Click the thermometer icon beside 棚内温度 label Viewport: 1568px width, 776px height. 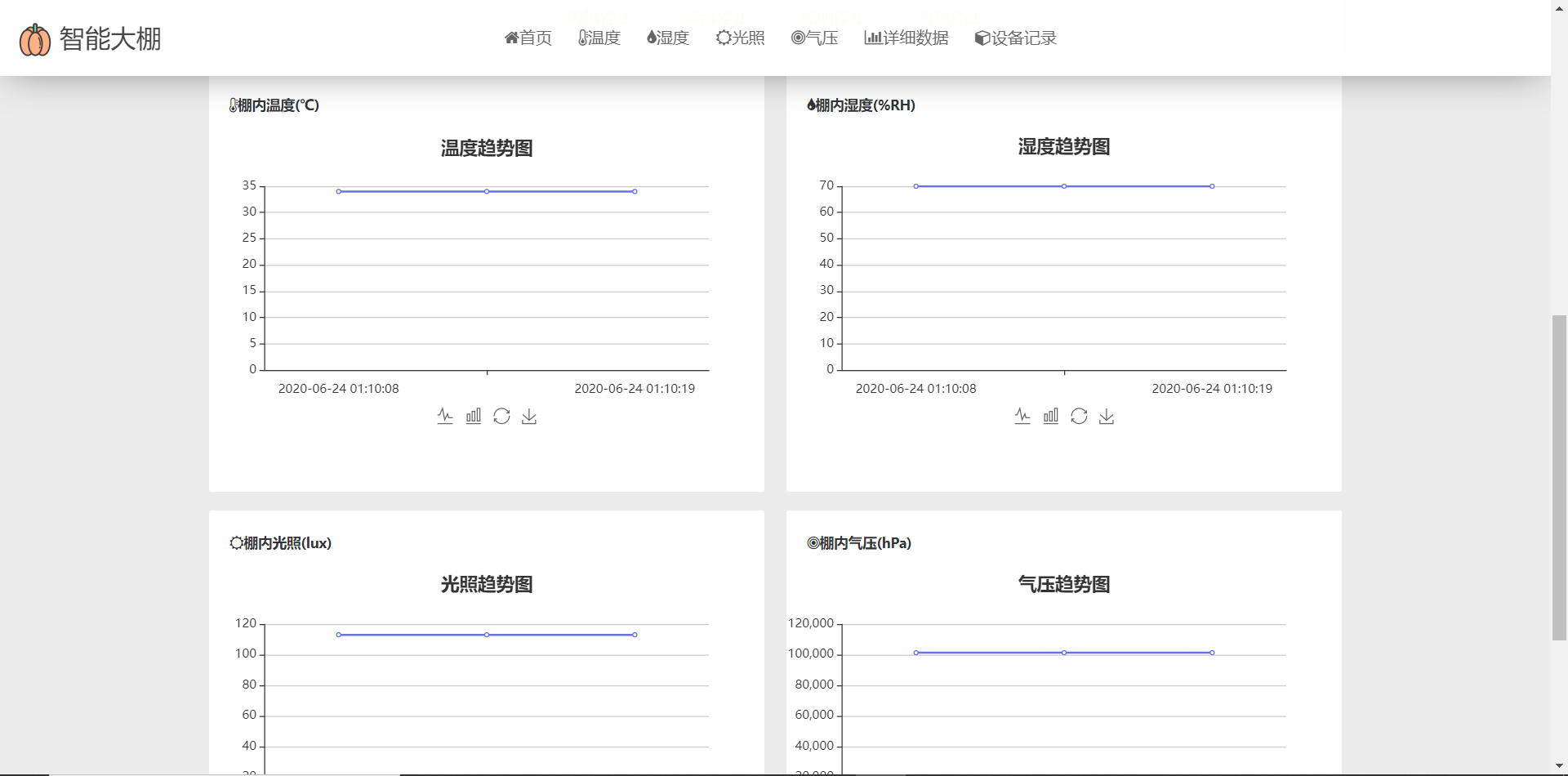pyautogui.click(x=231, y=105)
